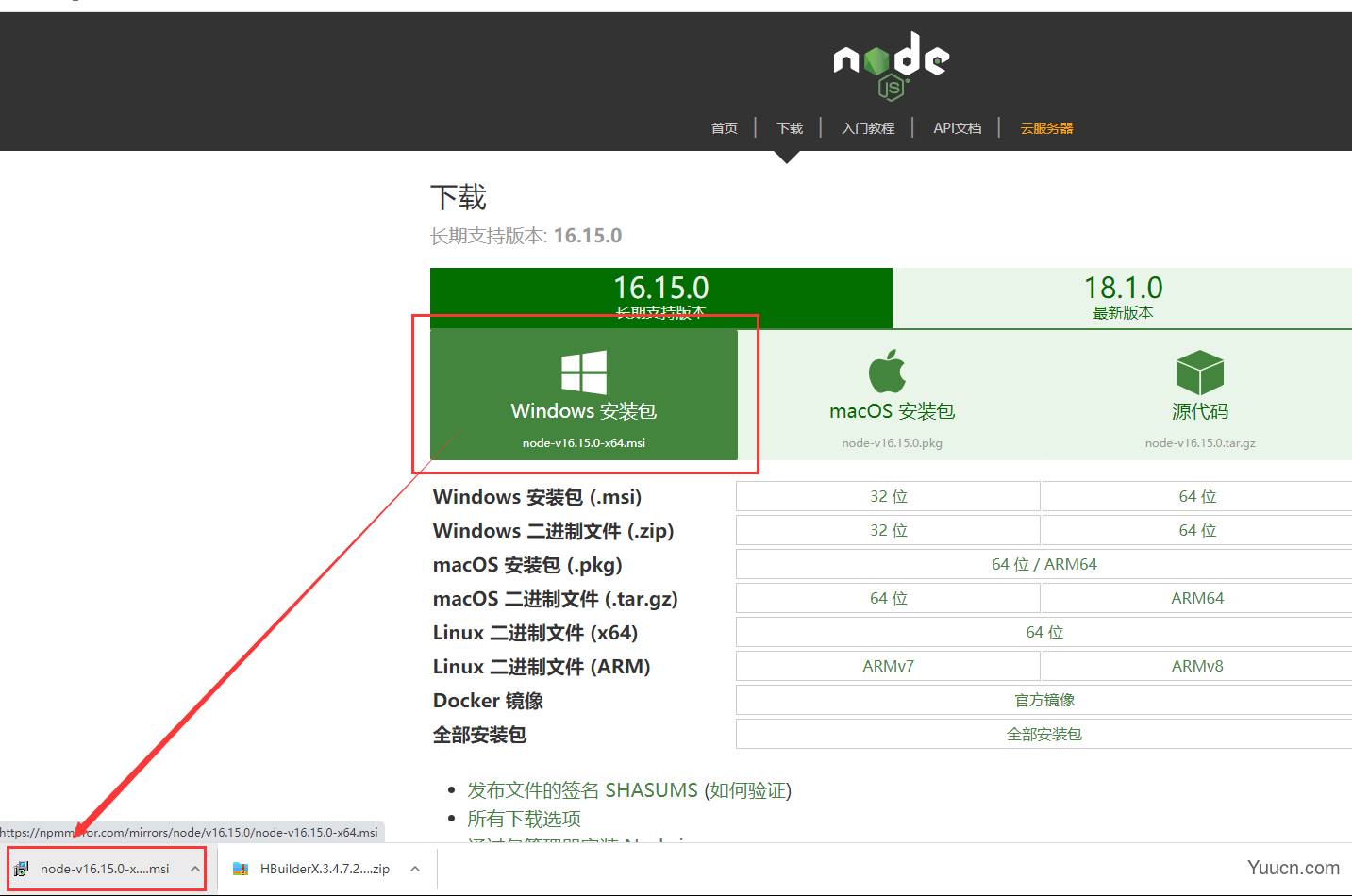
Task: Expand options arrow for node msi download
Action: [x=194, y=869]
